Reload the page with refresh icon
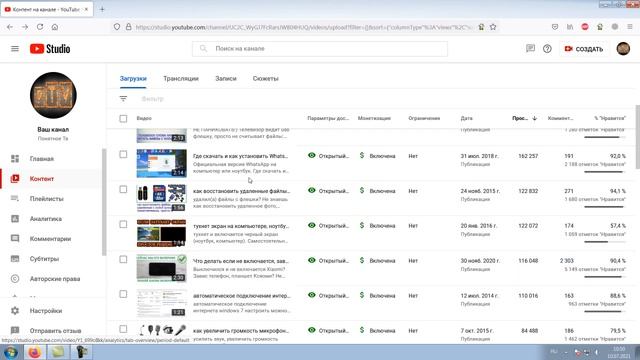This screenshot has height=360, width=640. [x=40, y=27]
